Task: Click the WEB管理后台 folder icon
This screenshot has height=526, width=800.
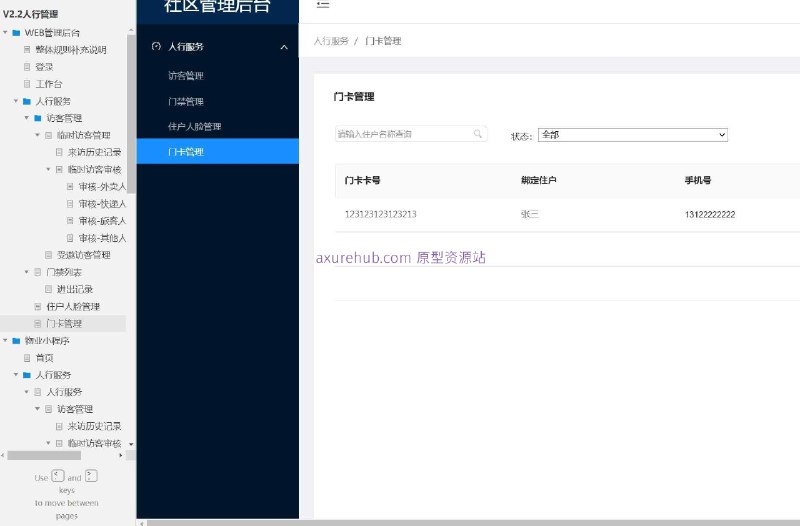Action: 16,33
